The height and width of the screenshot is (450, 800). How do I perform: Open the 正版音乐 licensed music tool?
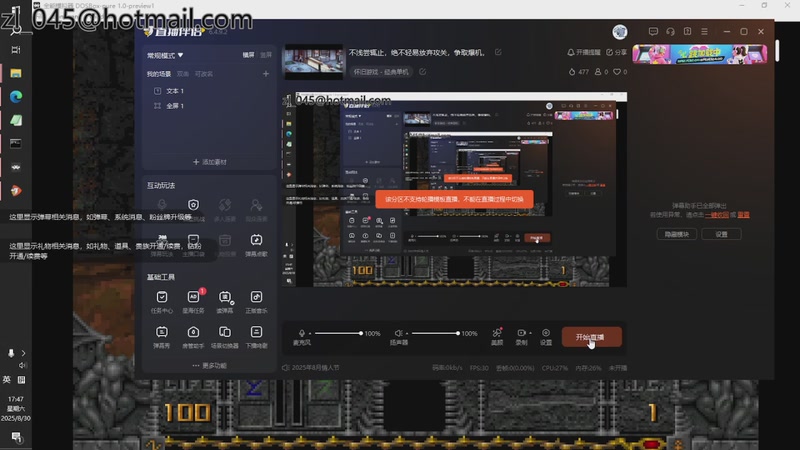click(256, 302)
